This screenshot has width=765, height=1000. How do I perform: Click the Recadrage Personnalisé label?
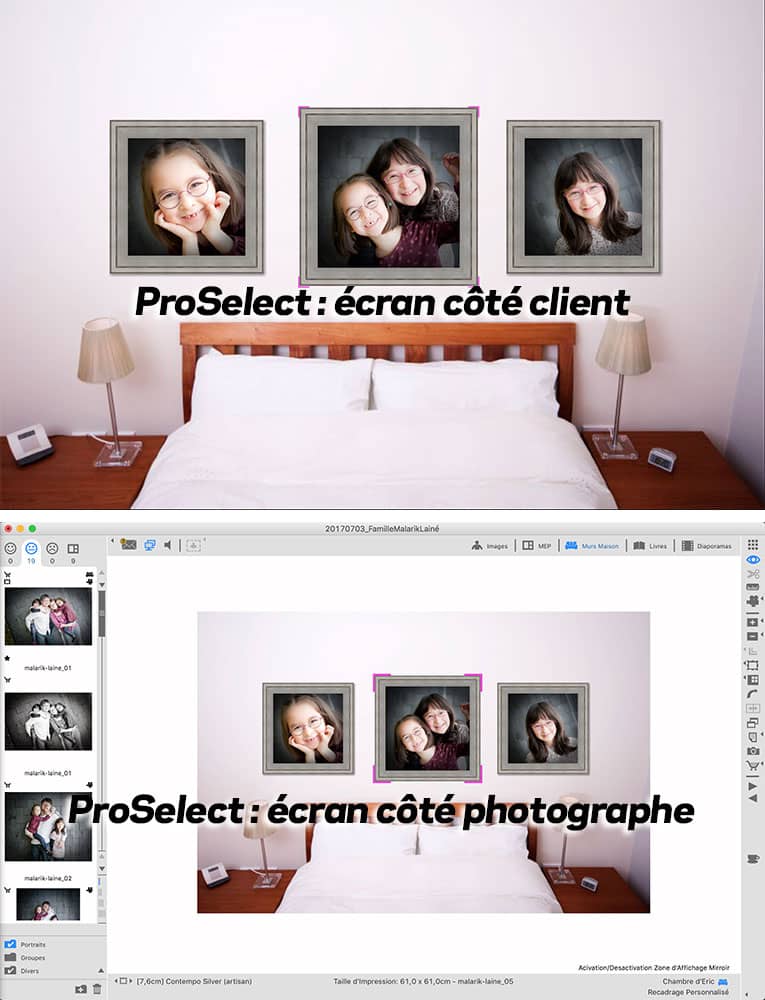[x=688, y=992]
